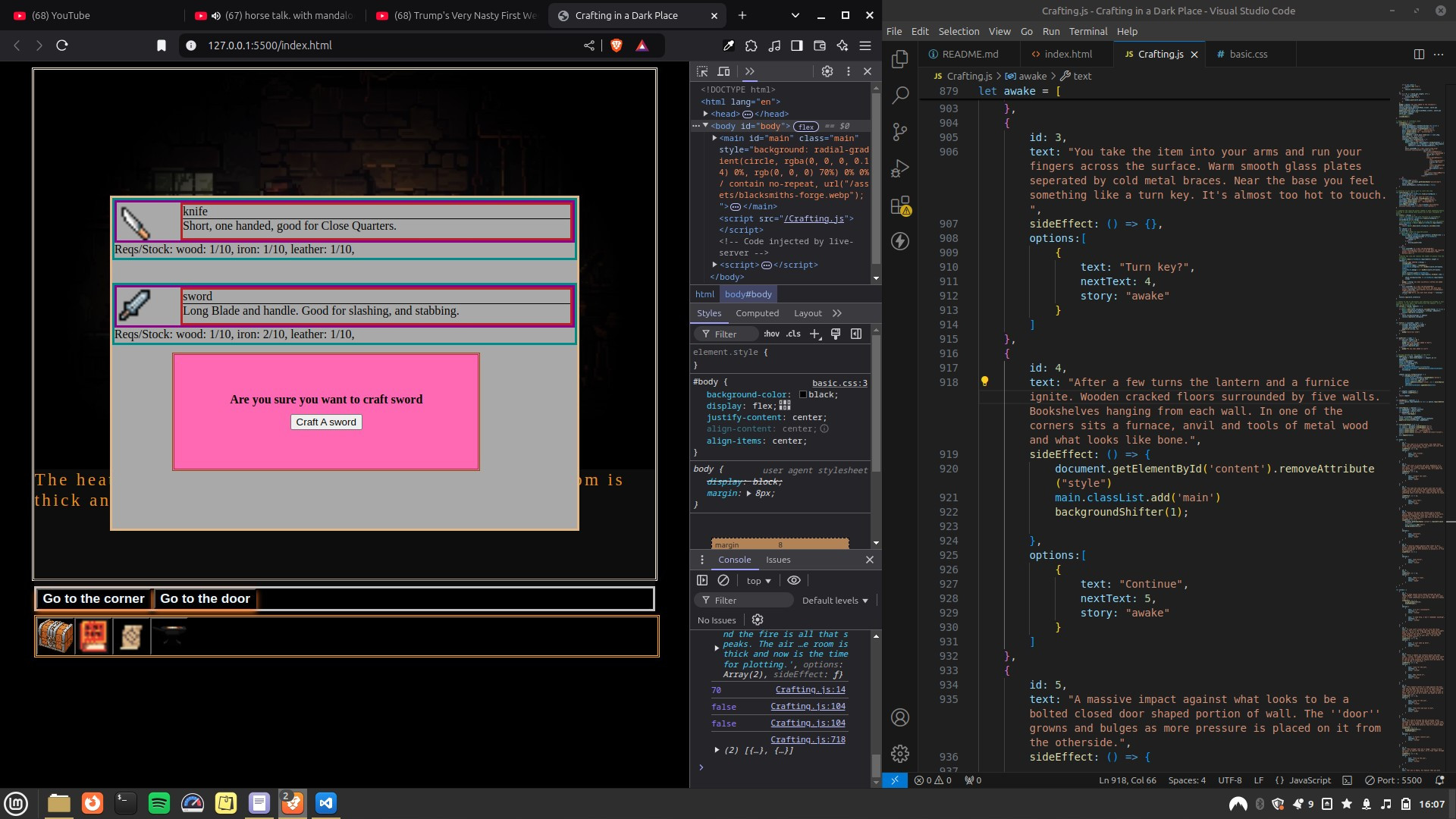Image resolution: width=1456 pixels, height=819 pixels.
Task: Toggle :hov element state panel
Action: (x=772, y=334)
